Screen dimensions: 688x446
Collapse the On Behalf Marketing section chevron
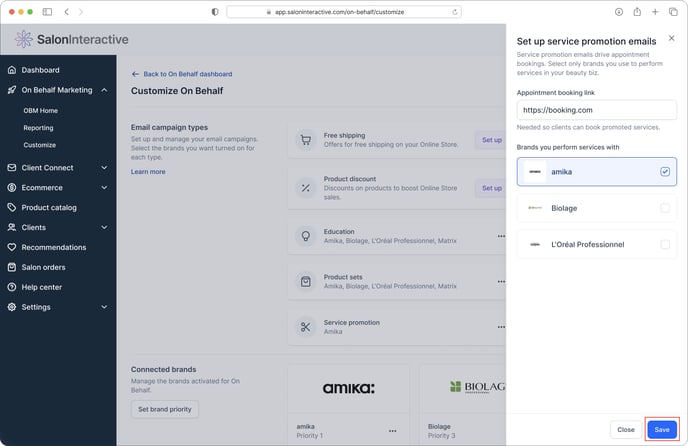pyautogui.click(x=104, y=90)
